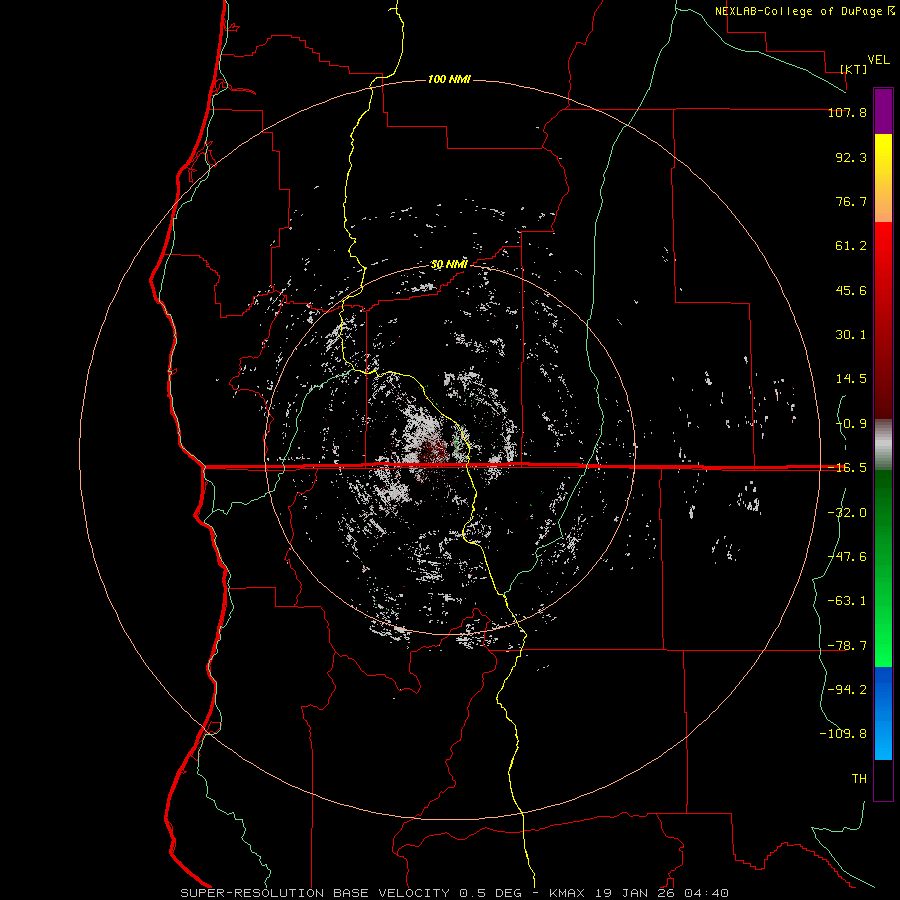Select the 107.8 velocity scale value
Viewport: 900px width, 900px height.
pos(847,112)
